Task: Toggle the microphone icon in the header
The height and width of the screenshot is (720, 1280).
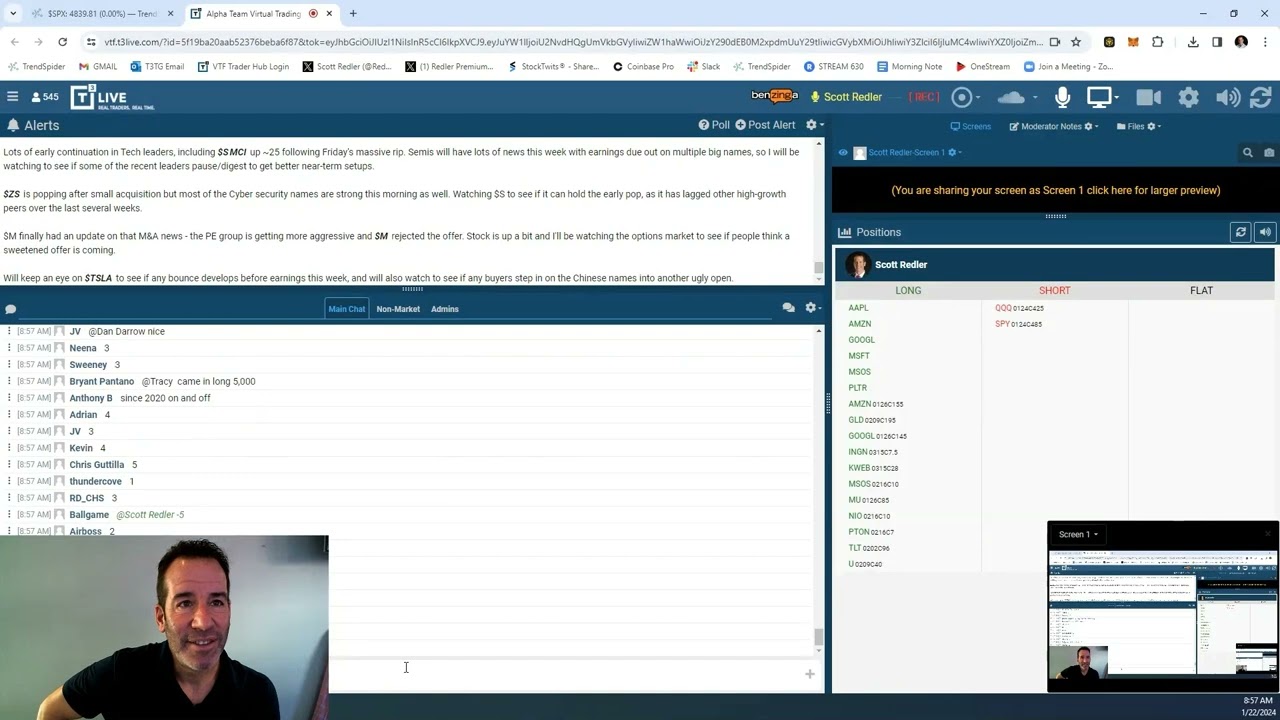Action: click(x=1062, y=97)
